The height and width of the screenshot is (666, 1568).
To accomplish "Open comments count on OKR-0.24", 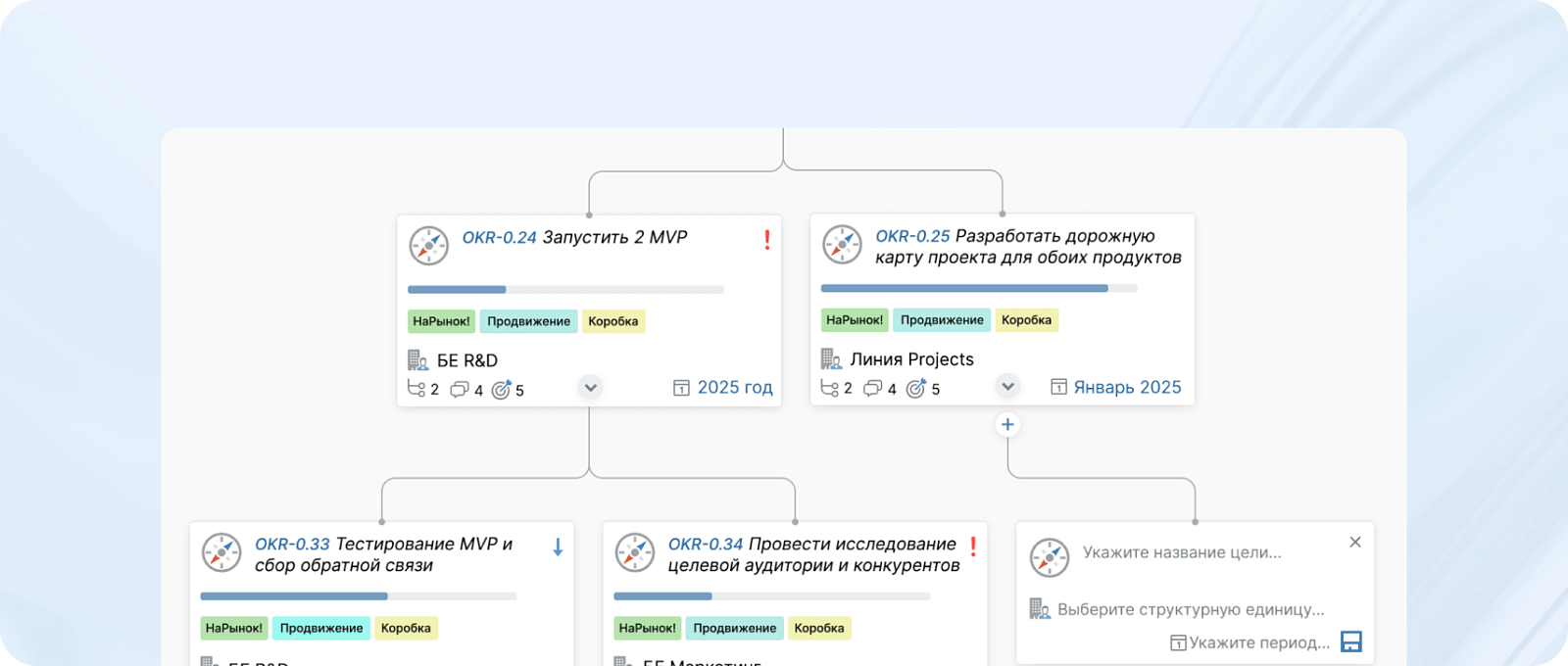I will 466,390.
